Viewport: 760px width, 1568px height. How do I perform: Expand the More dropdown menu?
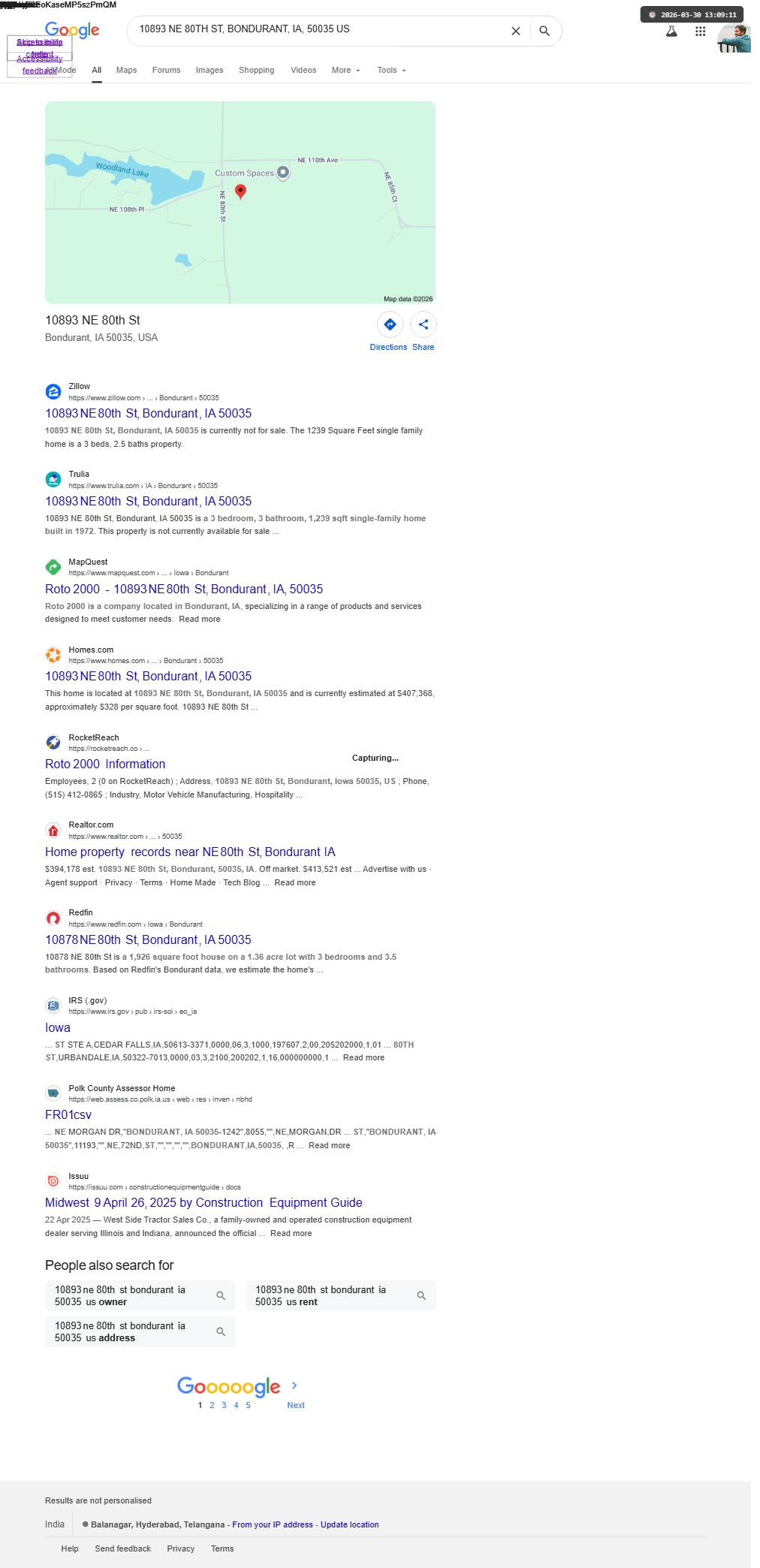(x=346, y=71)
